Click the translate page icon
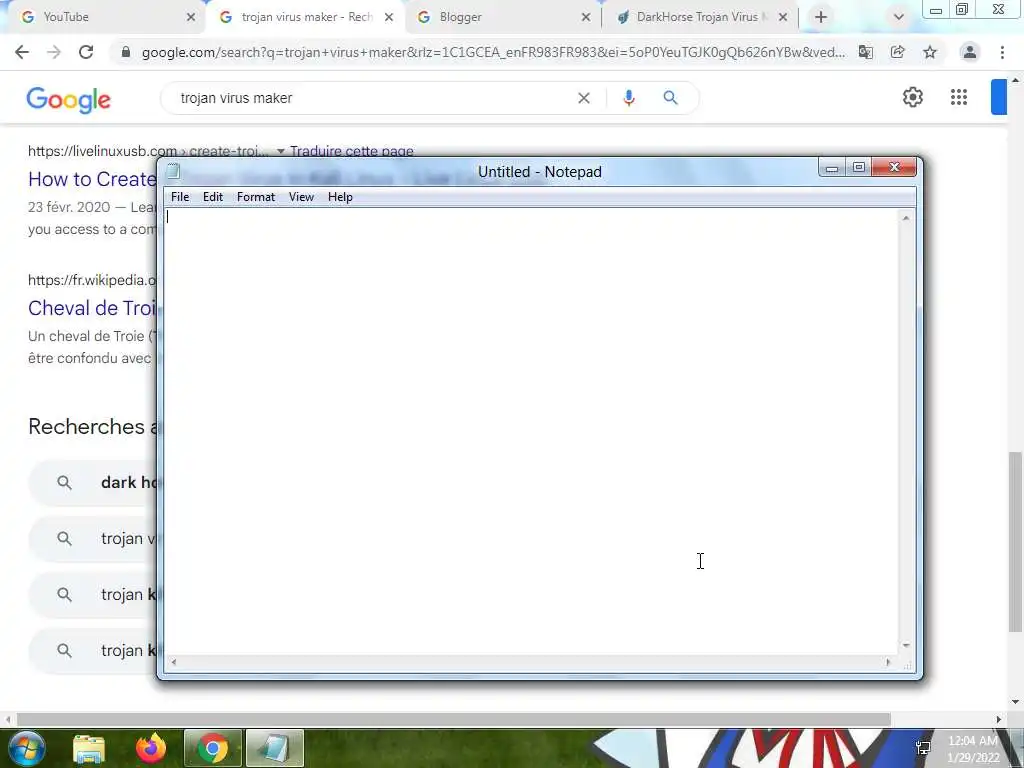The height and width of the screenshot is (768, 1024). (x=865, y=52)
